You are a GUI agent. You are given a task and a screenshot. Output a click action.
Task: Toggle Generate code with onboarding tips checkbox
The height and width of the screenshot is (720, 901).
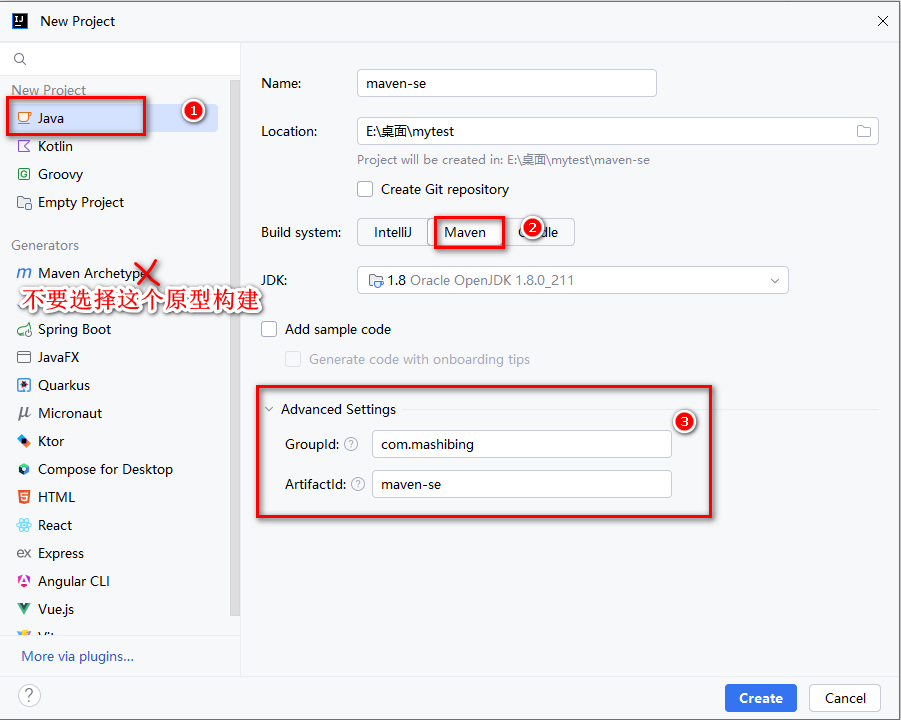(x=293, y=359)
